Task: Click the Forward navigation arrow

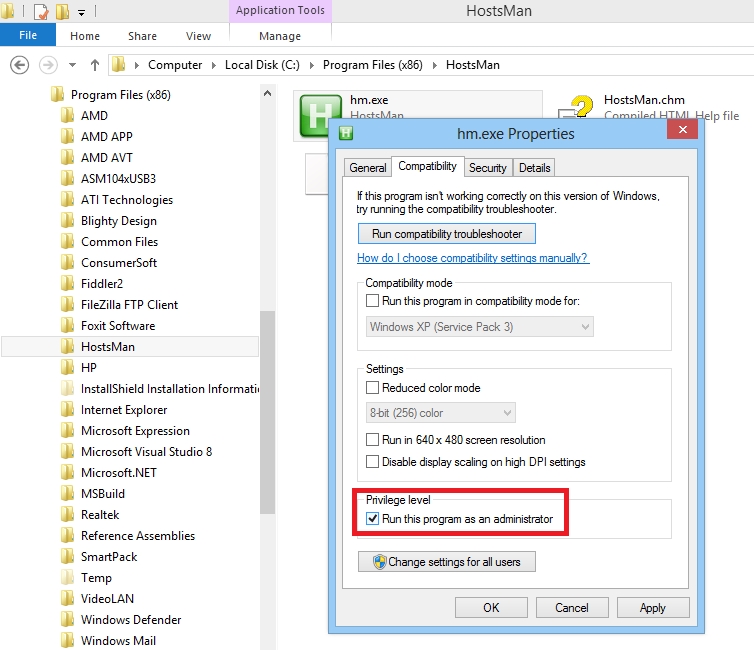Action: click(x=48, y=64)
